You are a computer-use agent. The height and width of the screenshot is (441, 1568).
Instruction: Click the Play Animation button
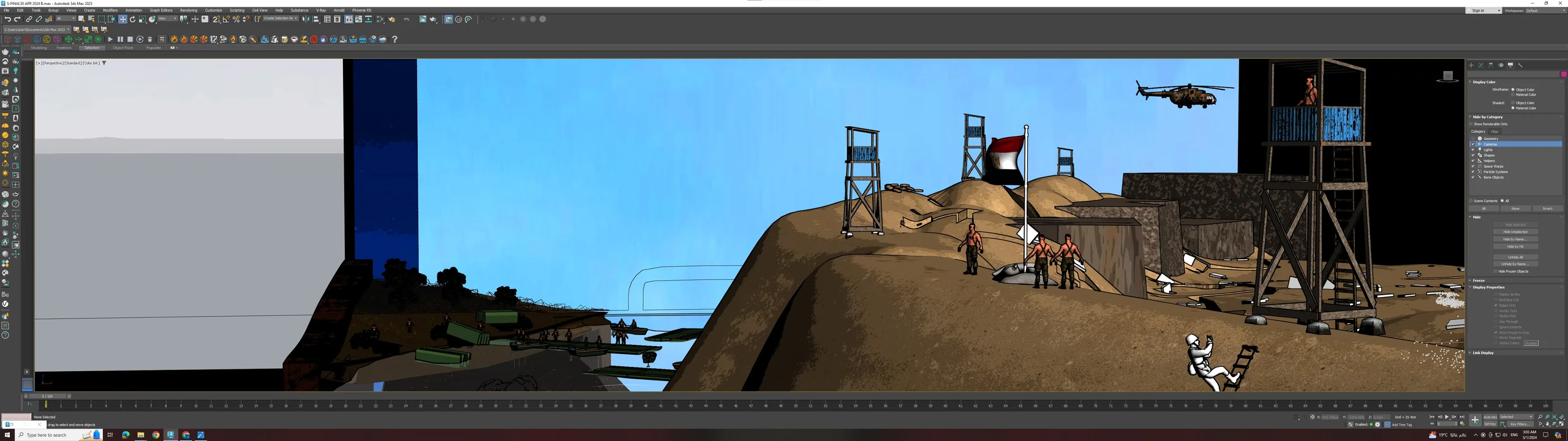1447,417
